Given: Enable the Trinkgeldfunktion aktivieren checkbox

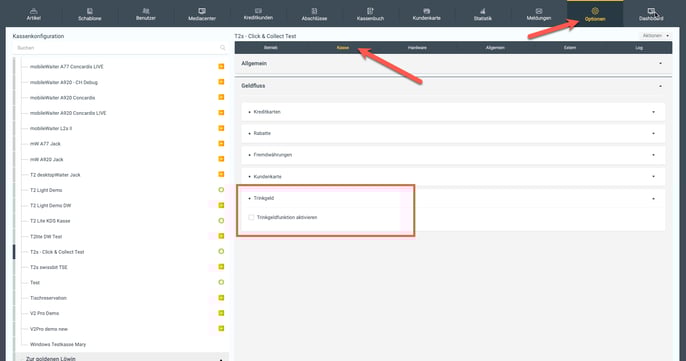Looking at the screenshot, I should (x=251, y=217).
